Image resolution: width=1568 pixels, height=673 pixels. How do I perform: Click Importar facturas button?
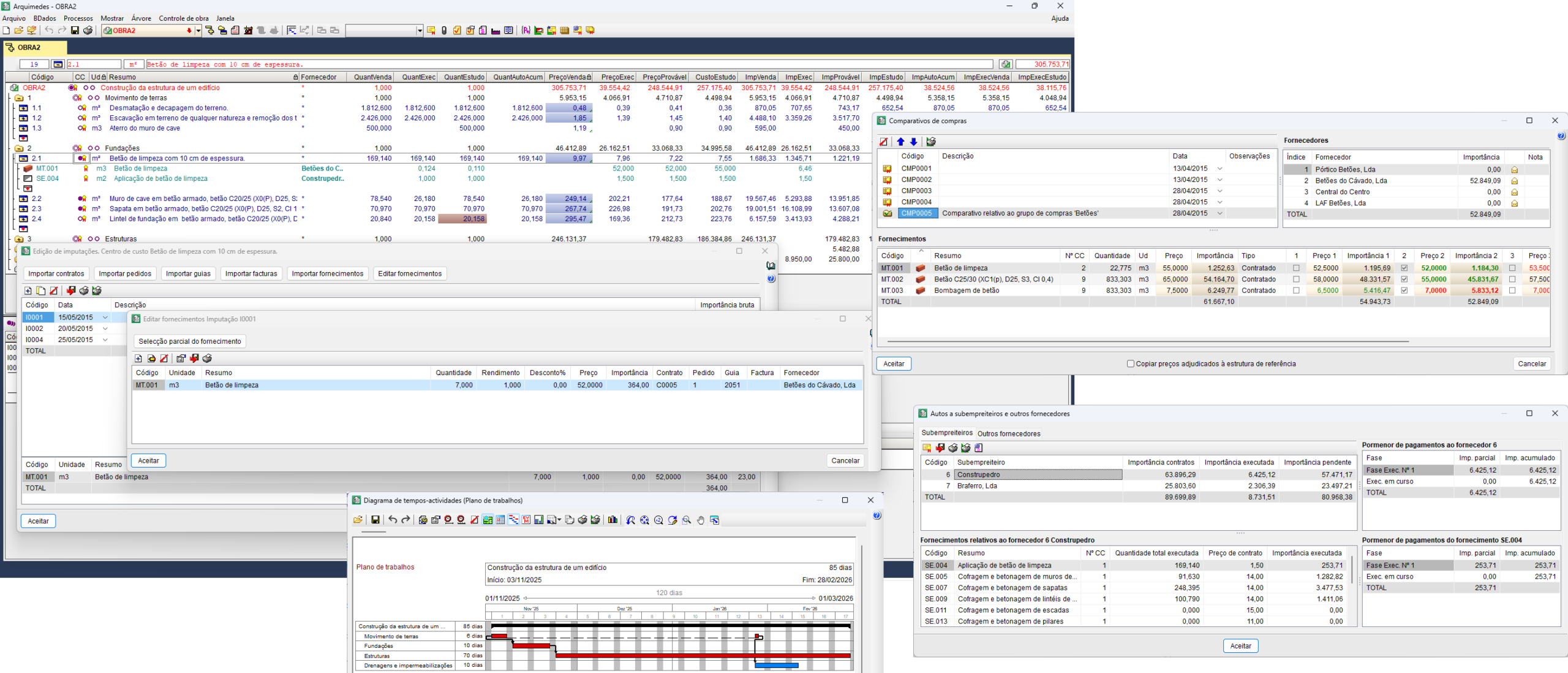pos(251,273)
